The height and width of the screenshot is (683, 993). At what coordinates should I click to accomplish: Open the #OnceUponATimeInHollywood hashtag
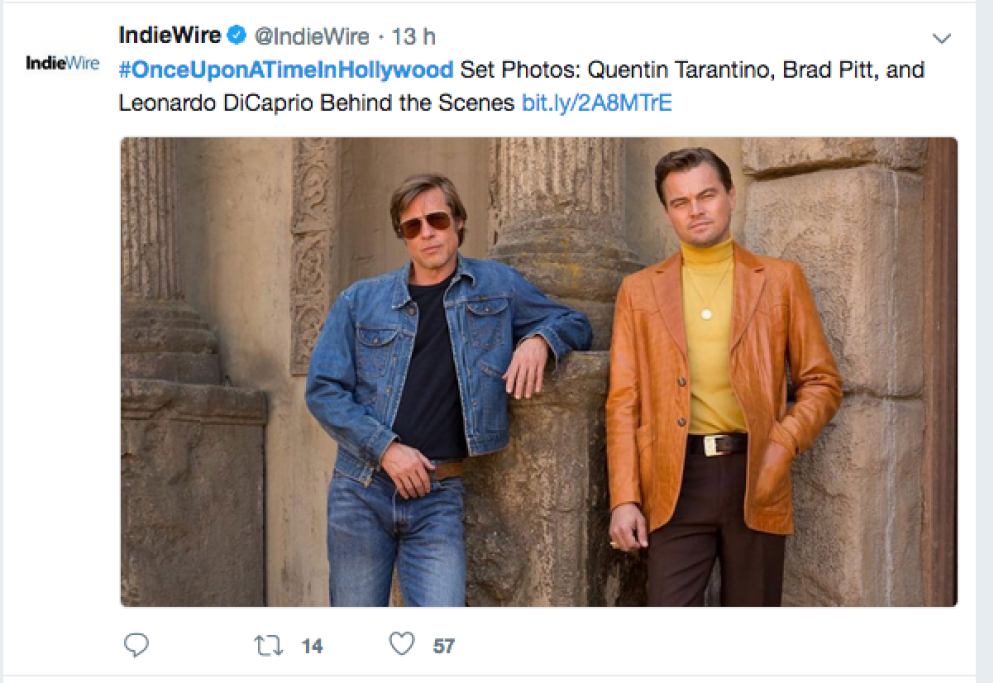pyautogui.click(x=286, y=71)
